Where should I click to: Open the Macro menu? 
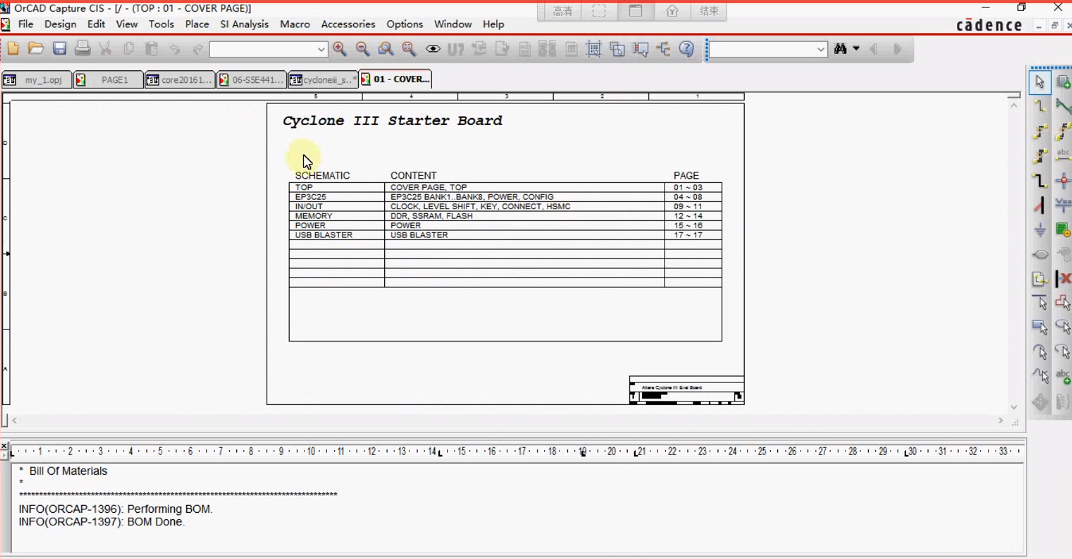tap(295, 24)
